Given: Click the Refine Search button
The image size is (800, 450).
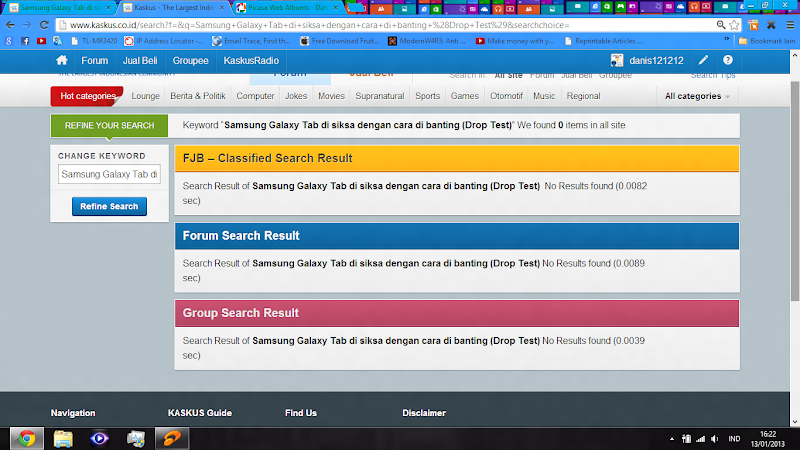Looking at the screenshot, I should (109, 206).
